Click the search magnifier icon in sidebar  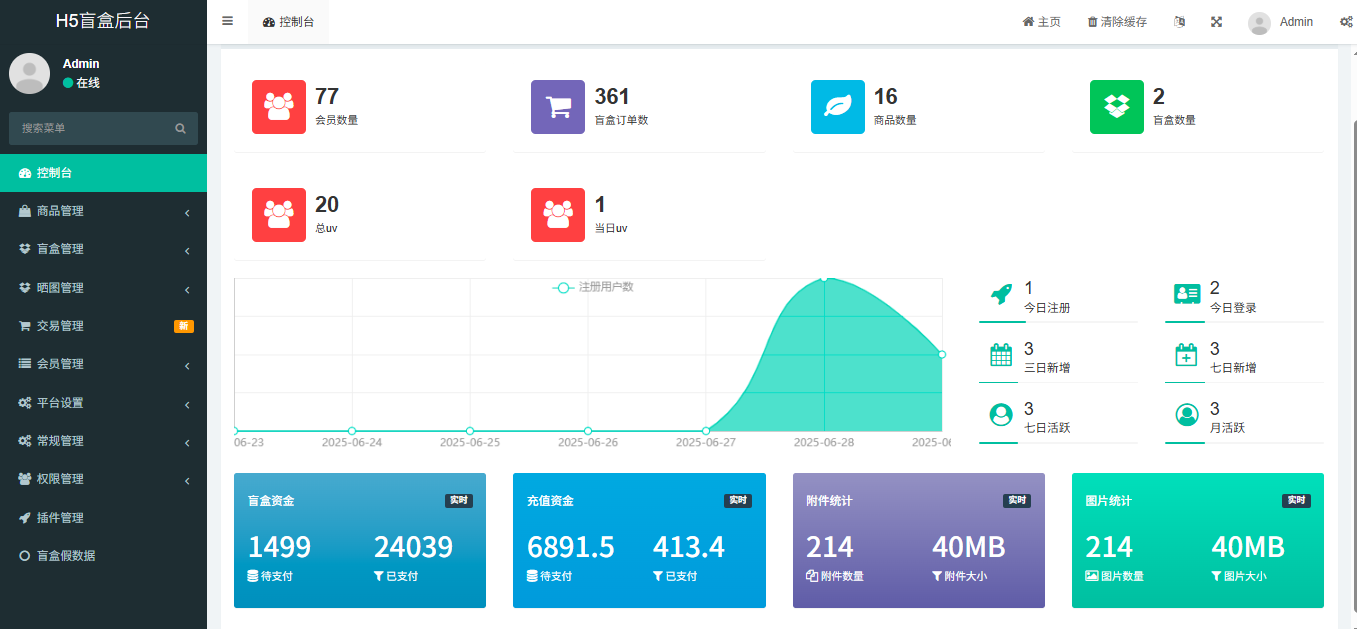(181, 129)
